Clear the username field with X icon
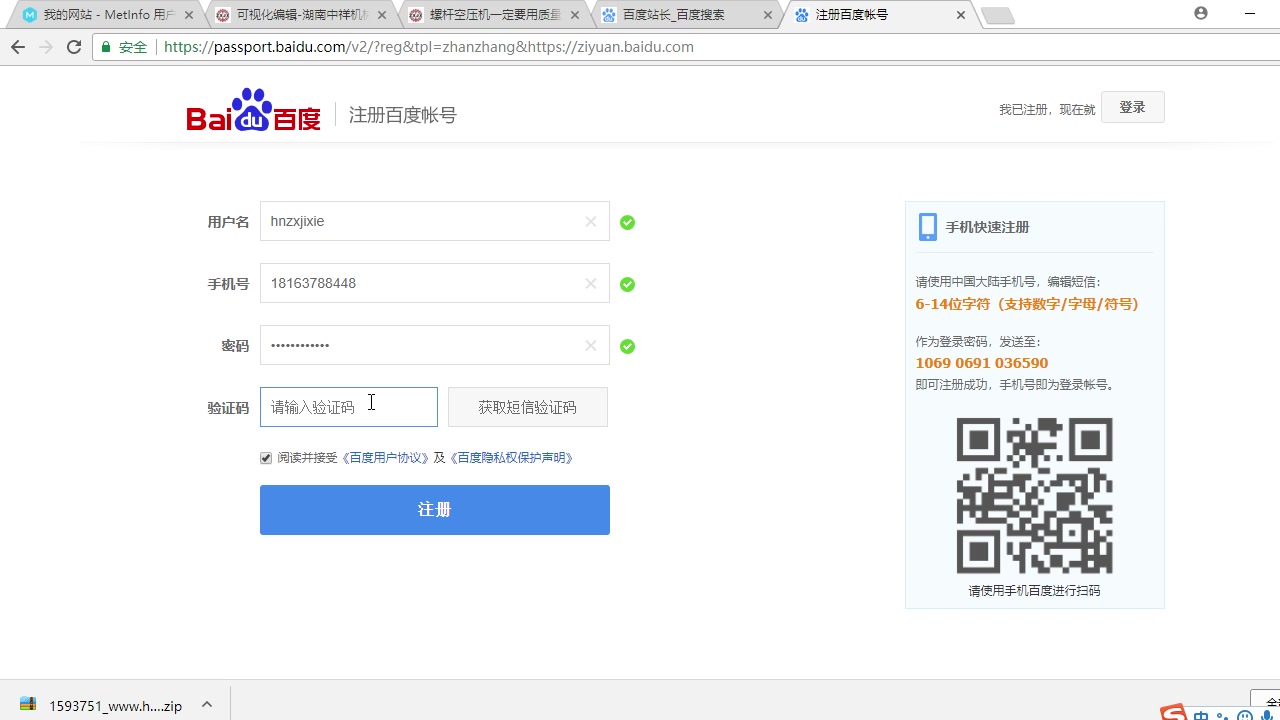 click(591, 222)
